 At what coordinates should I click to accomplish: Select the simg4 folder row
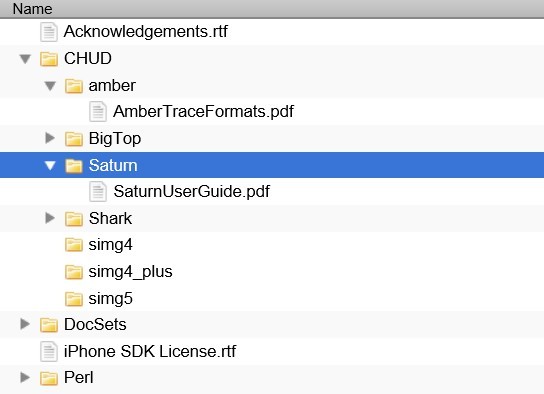coord(272,245)
